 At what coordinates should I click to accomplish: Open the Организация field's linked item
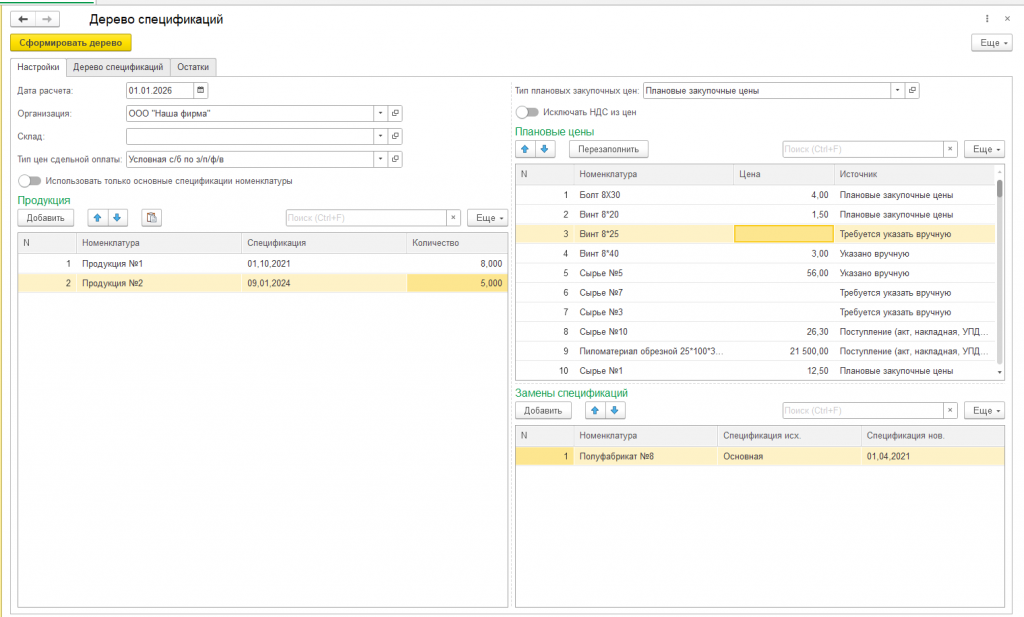tap(395, 114)
